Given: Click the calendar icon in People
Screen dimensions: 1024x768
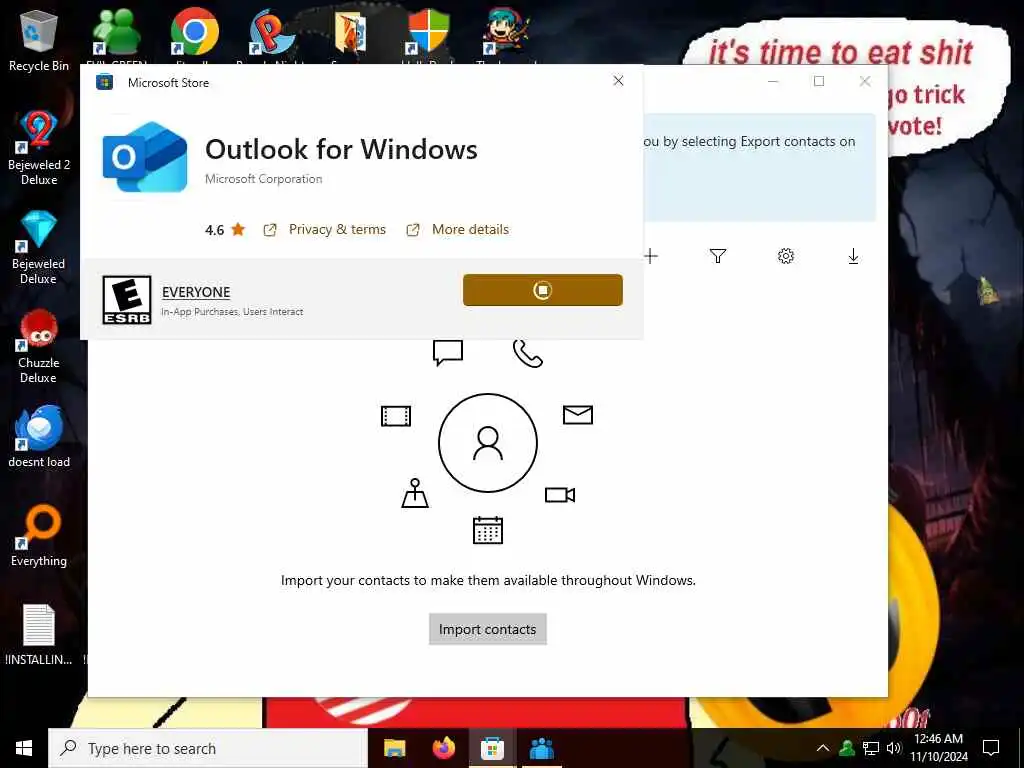Looking at the screenshot, I should tap(488, 530).
